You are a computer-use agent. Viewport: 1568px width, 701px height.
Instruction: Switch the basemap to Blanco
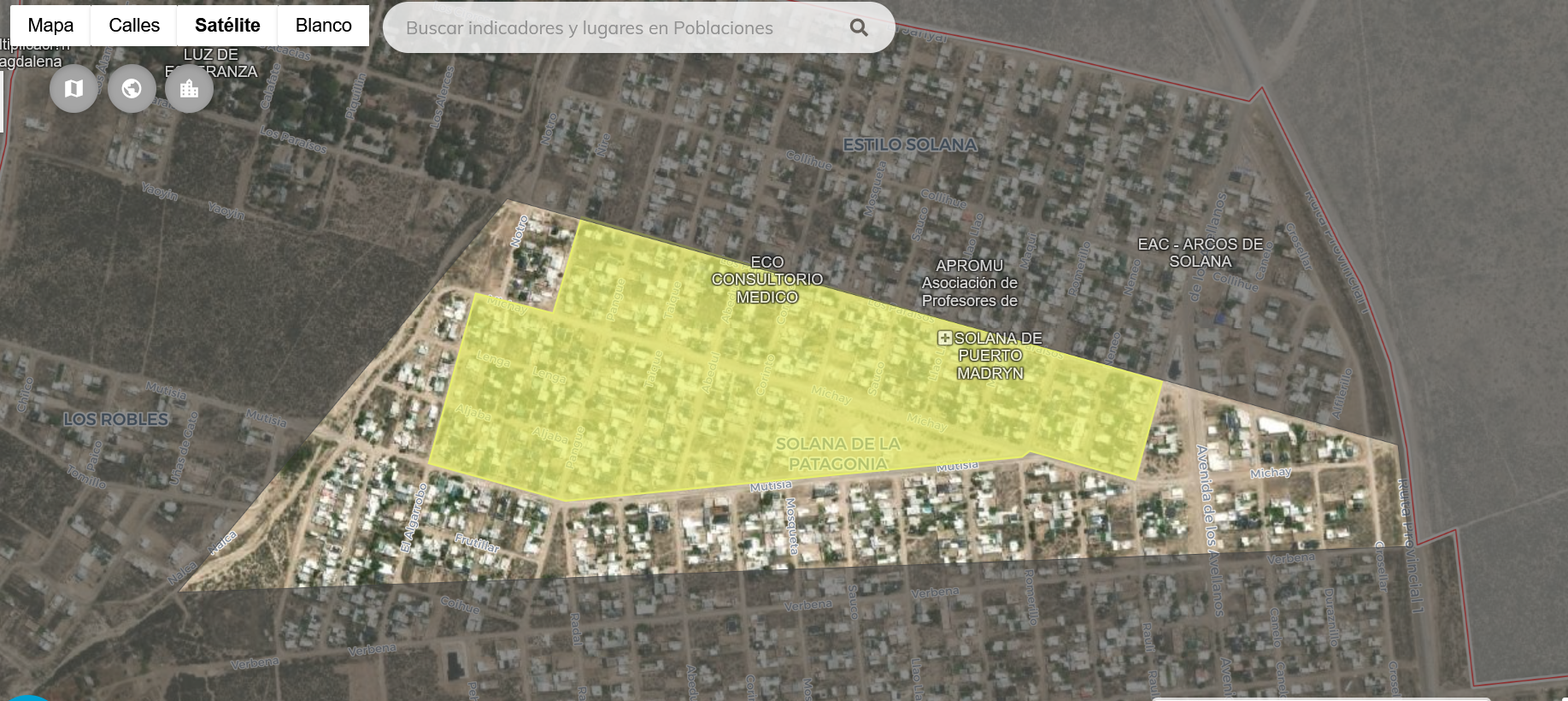point(323,26)
